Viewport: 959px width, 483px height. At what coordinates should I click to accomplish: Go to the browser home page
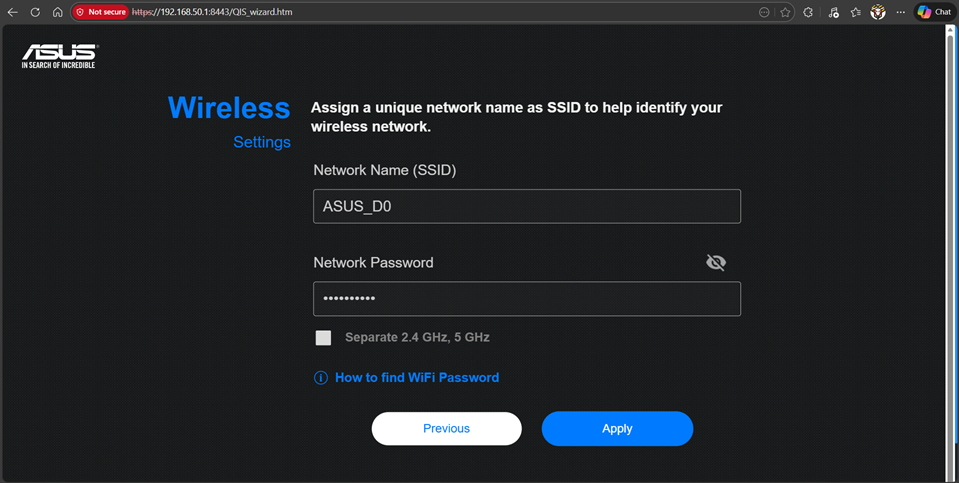(x=57, y=12)
